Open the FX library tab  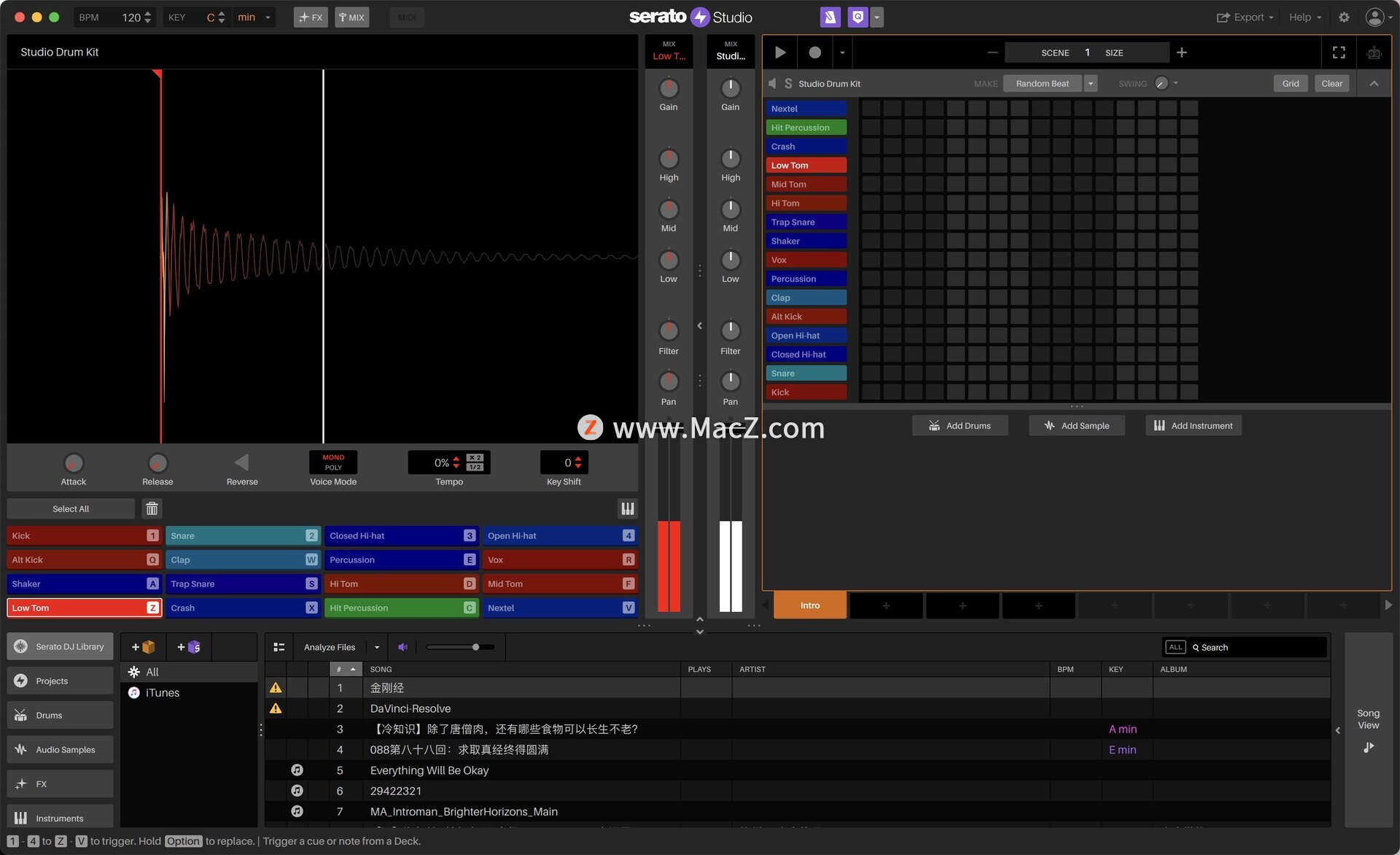click(60, 784)
